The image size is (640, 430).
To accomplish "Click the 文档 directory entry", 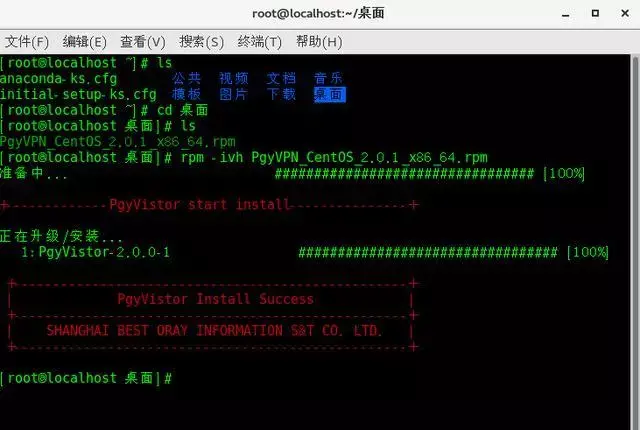I will point(281,78).
